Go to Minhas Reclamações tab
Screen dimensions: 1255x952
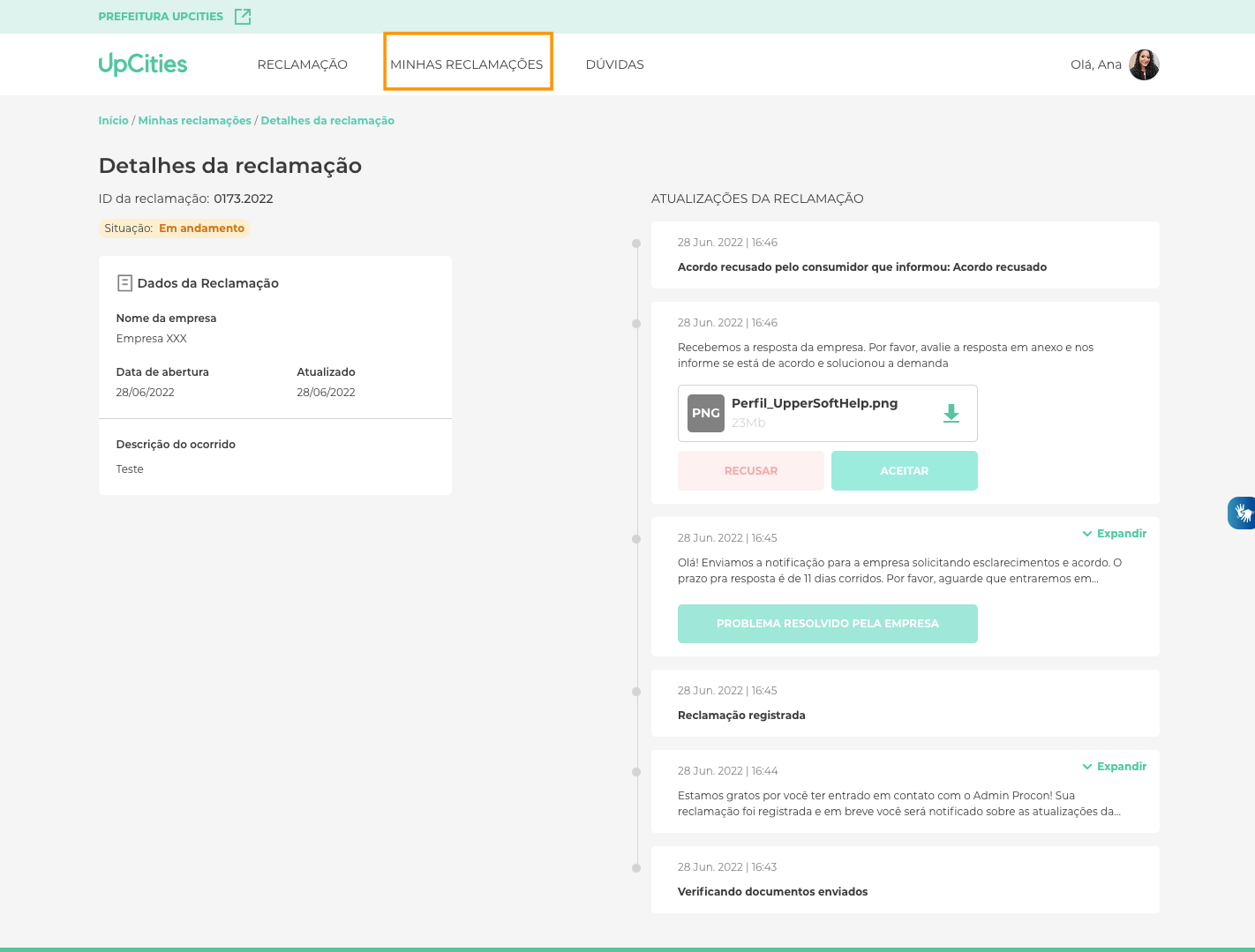pos(467,64)
